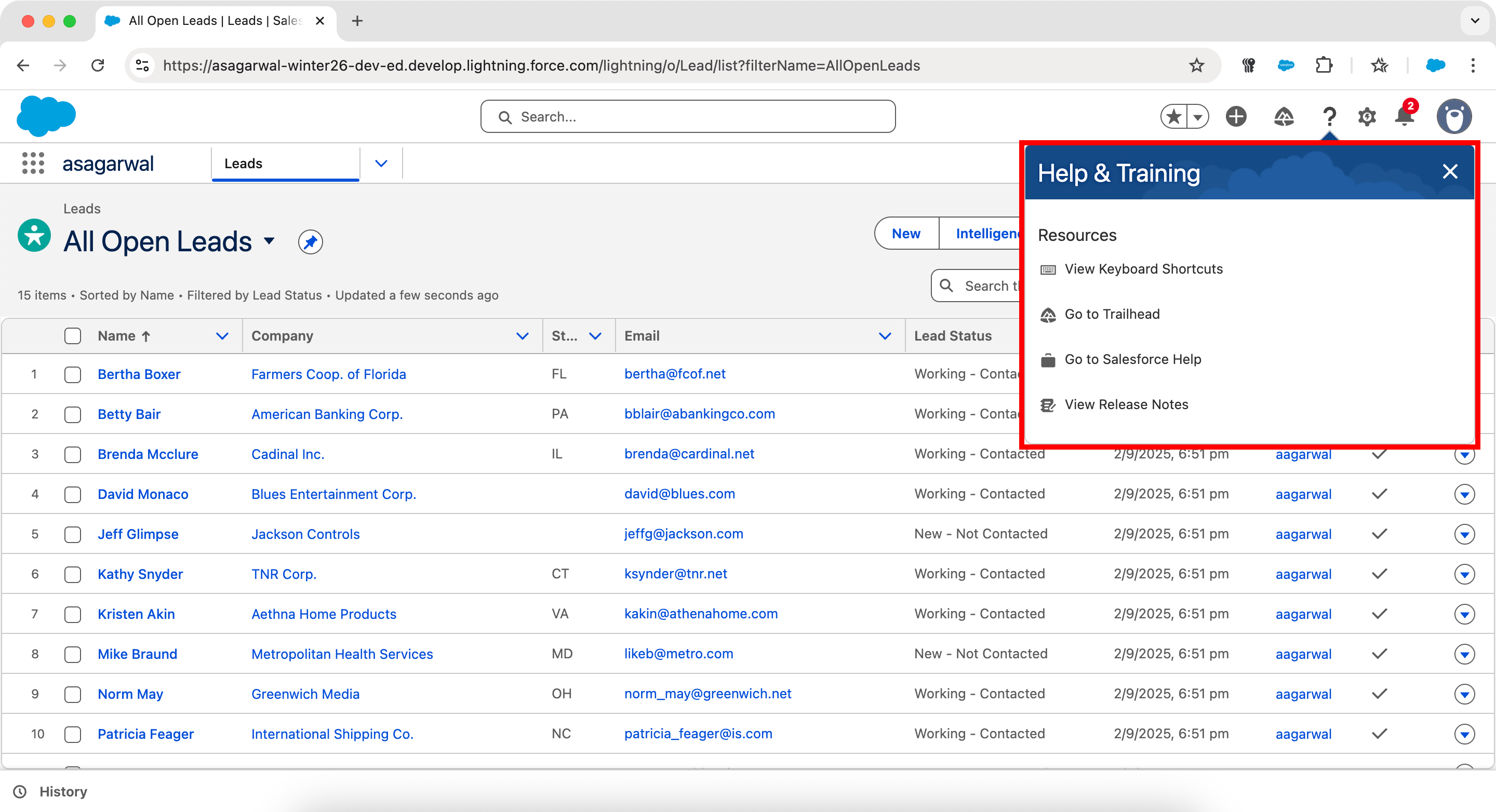
Task: Open the App Launcher grid icon
Action: 33,163
